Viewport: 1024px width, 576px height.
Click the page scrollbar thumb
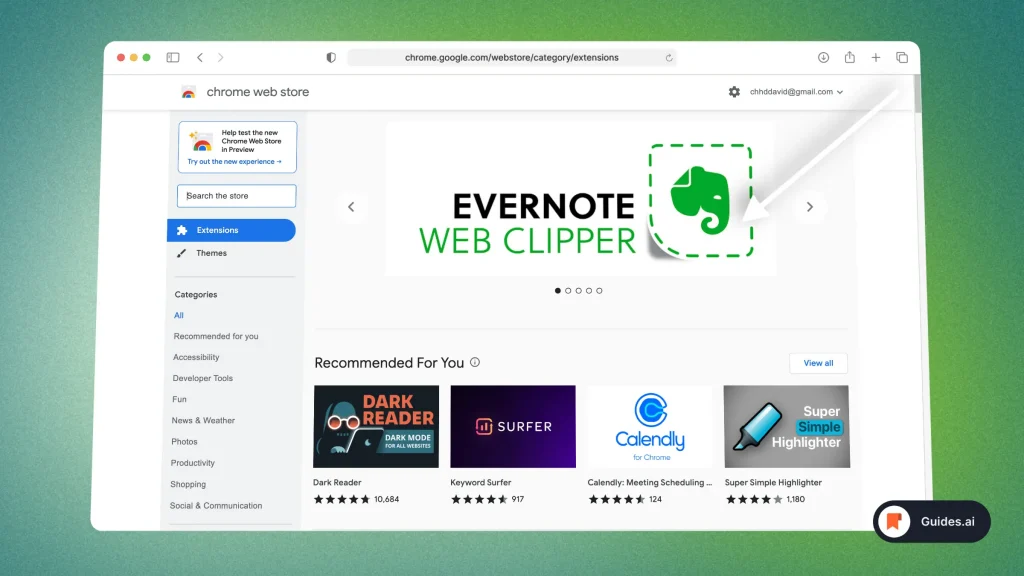[x=917, y=93]
